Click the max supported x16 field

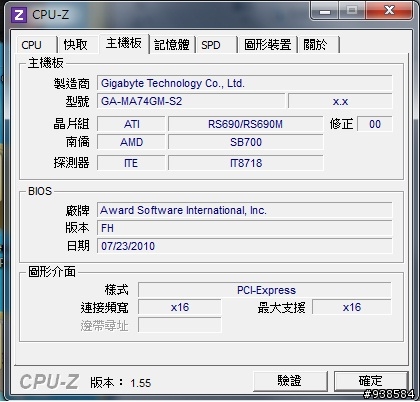click(x=352, y=307)
